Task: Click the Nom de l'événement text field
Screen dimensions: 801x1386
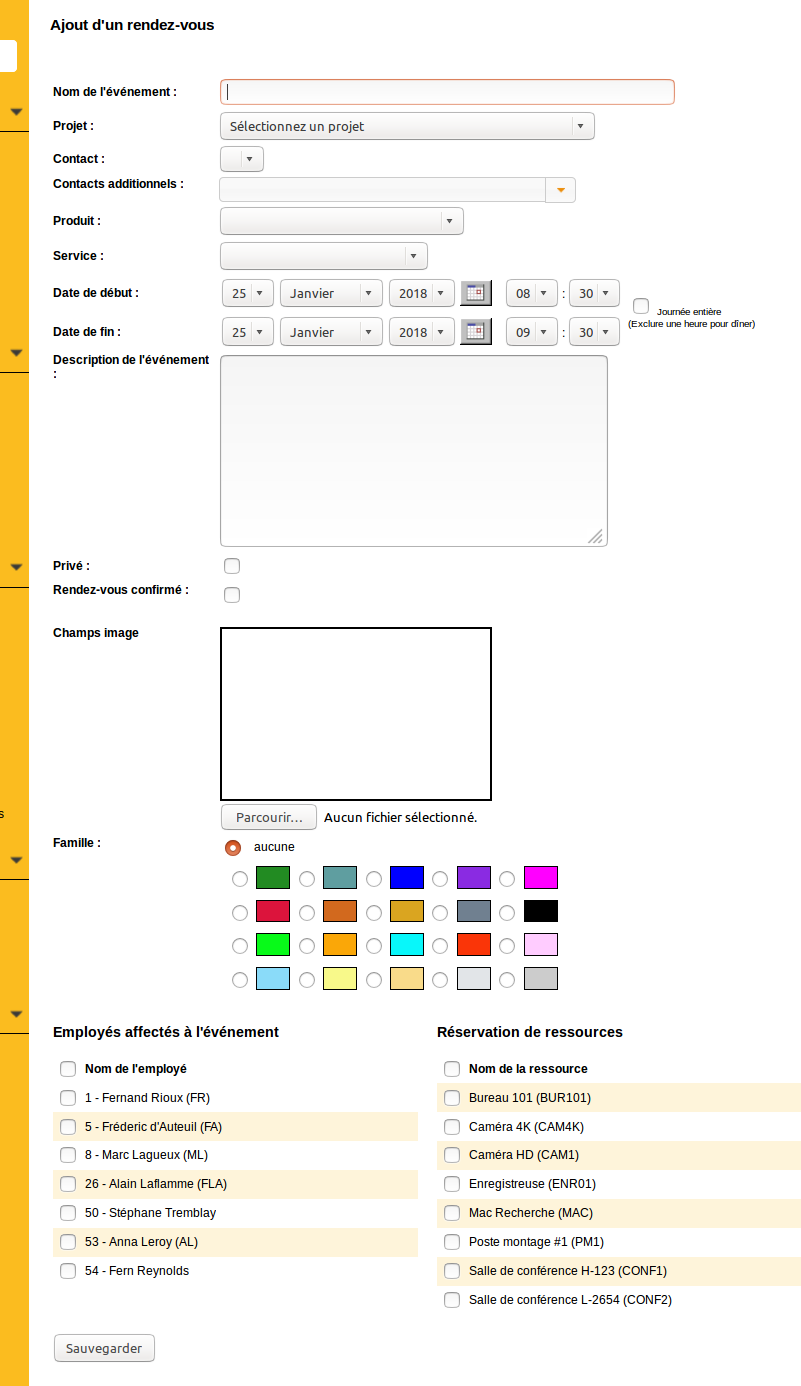Action: pyautogui.click(x=447, y=92)
